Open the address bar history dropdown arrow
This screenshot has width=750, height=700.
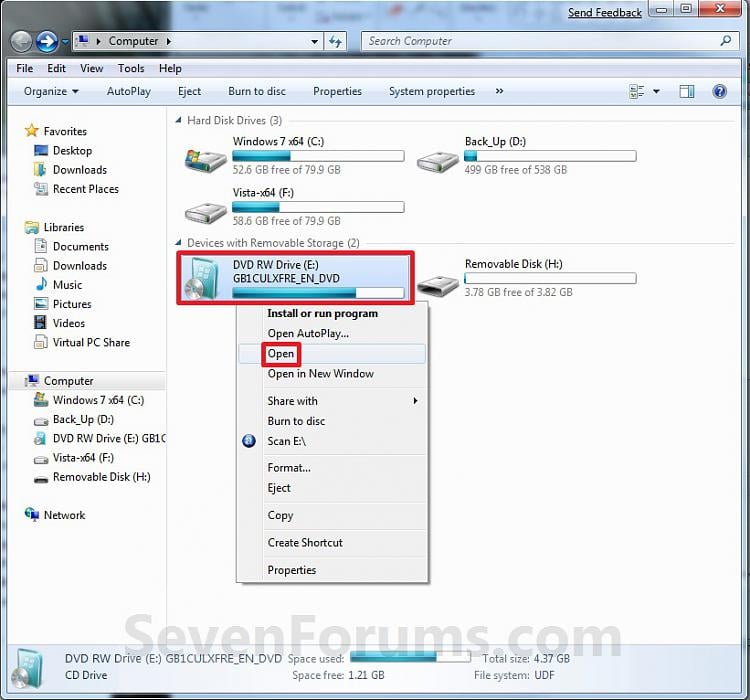pyautogui.click(x=314, y=42)
